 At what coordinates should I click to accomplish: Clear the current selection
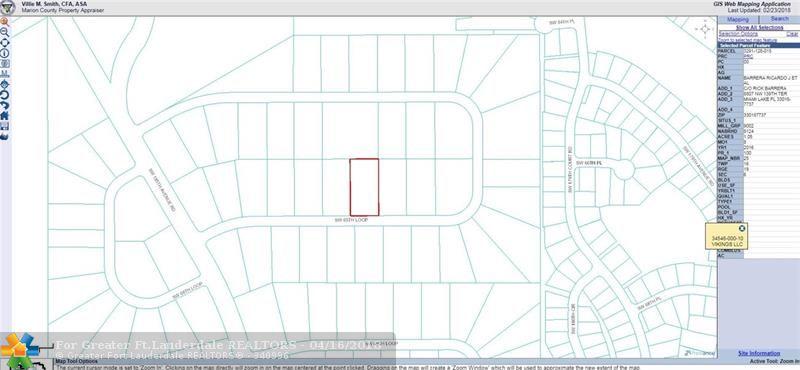[x=792, y=34]
